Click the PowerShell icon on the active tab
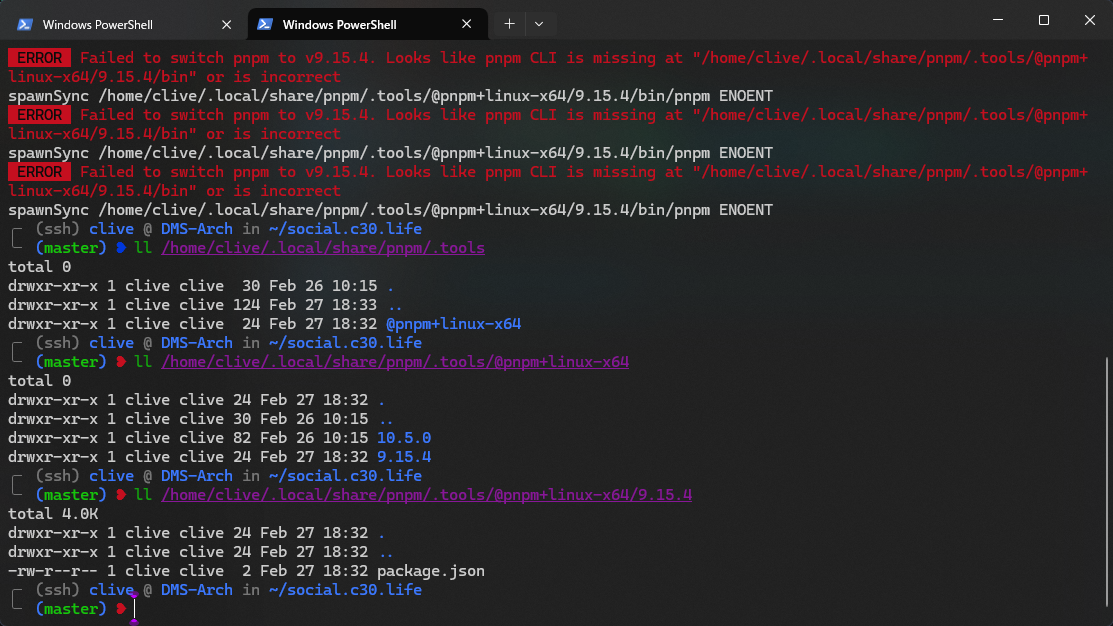1113x626 pixels. click(x=265, y=24)
